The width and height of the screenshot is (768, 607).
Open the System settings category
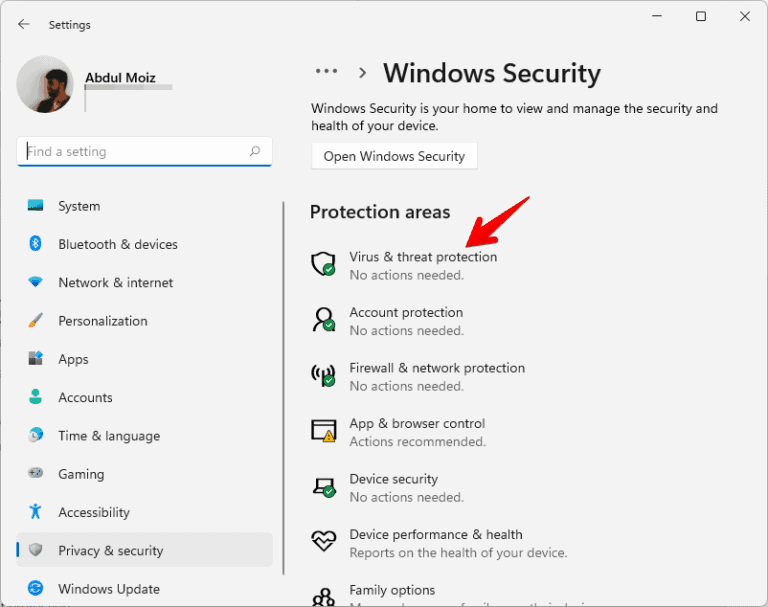pos(79,206)
